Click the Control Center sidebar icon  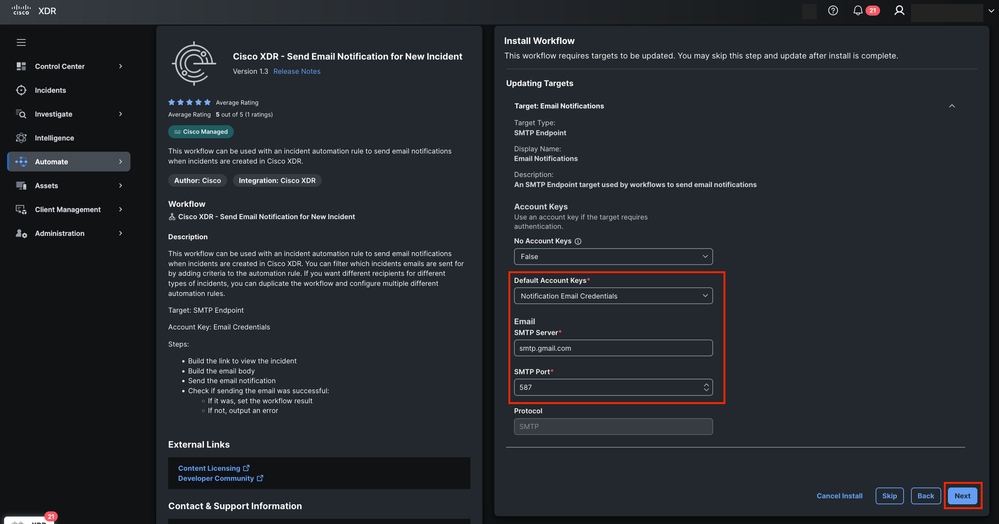click(21, 66)
